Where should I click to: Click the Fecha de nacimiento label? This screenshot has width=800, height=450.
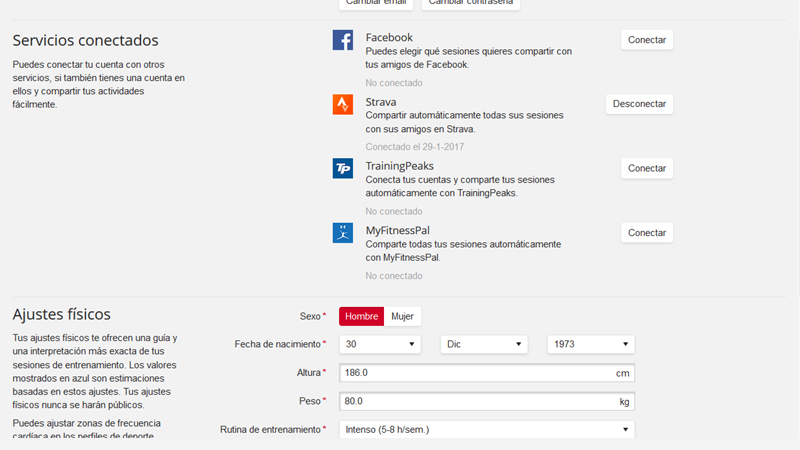[278, 344]
